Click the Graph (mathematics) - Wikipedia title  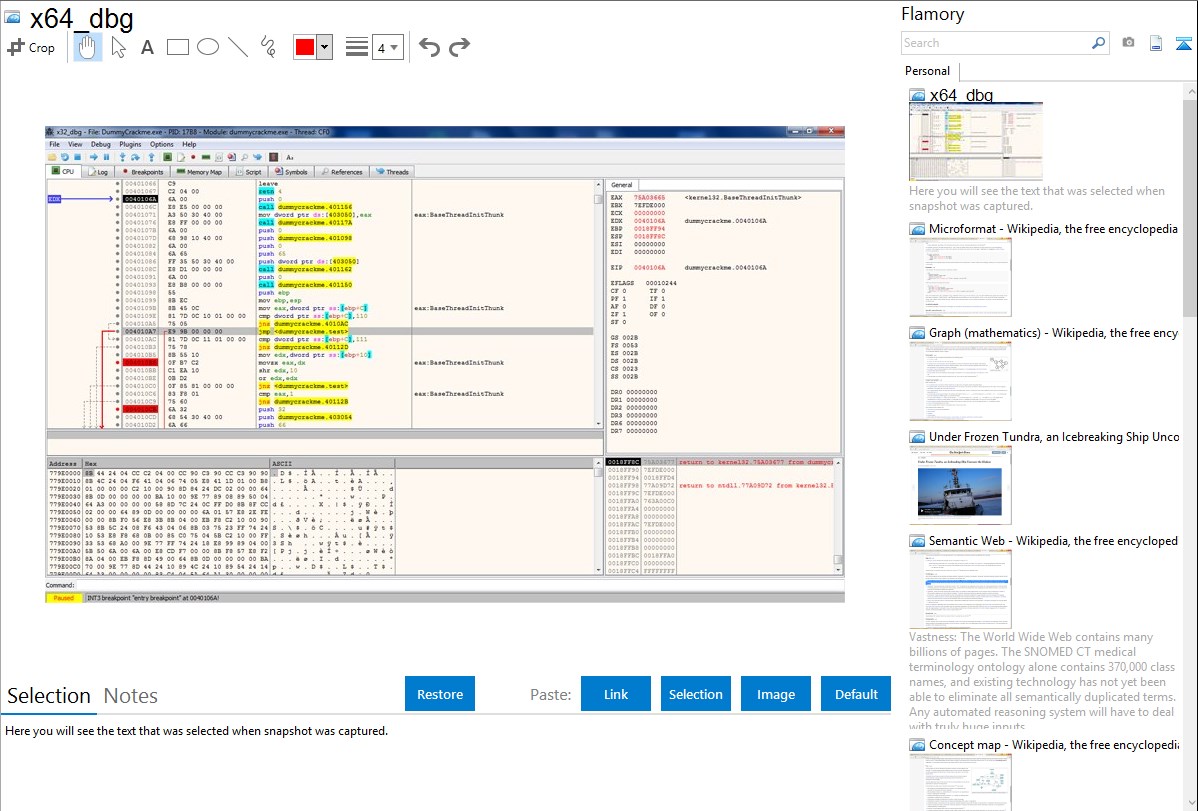coord(1053,333)
